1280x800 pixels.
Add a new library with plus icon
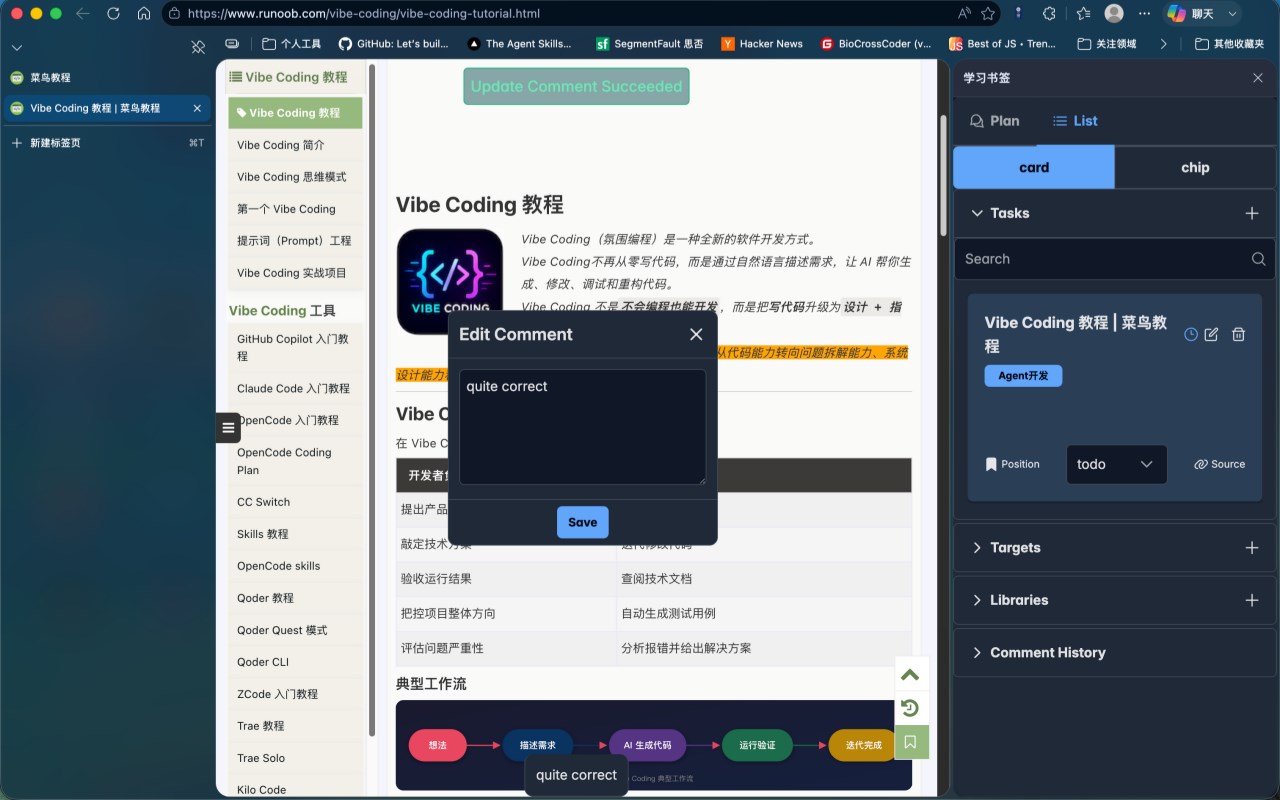coord(1251,600)
